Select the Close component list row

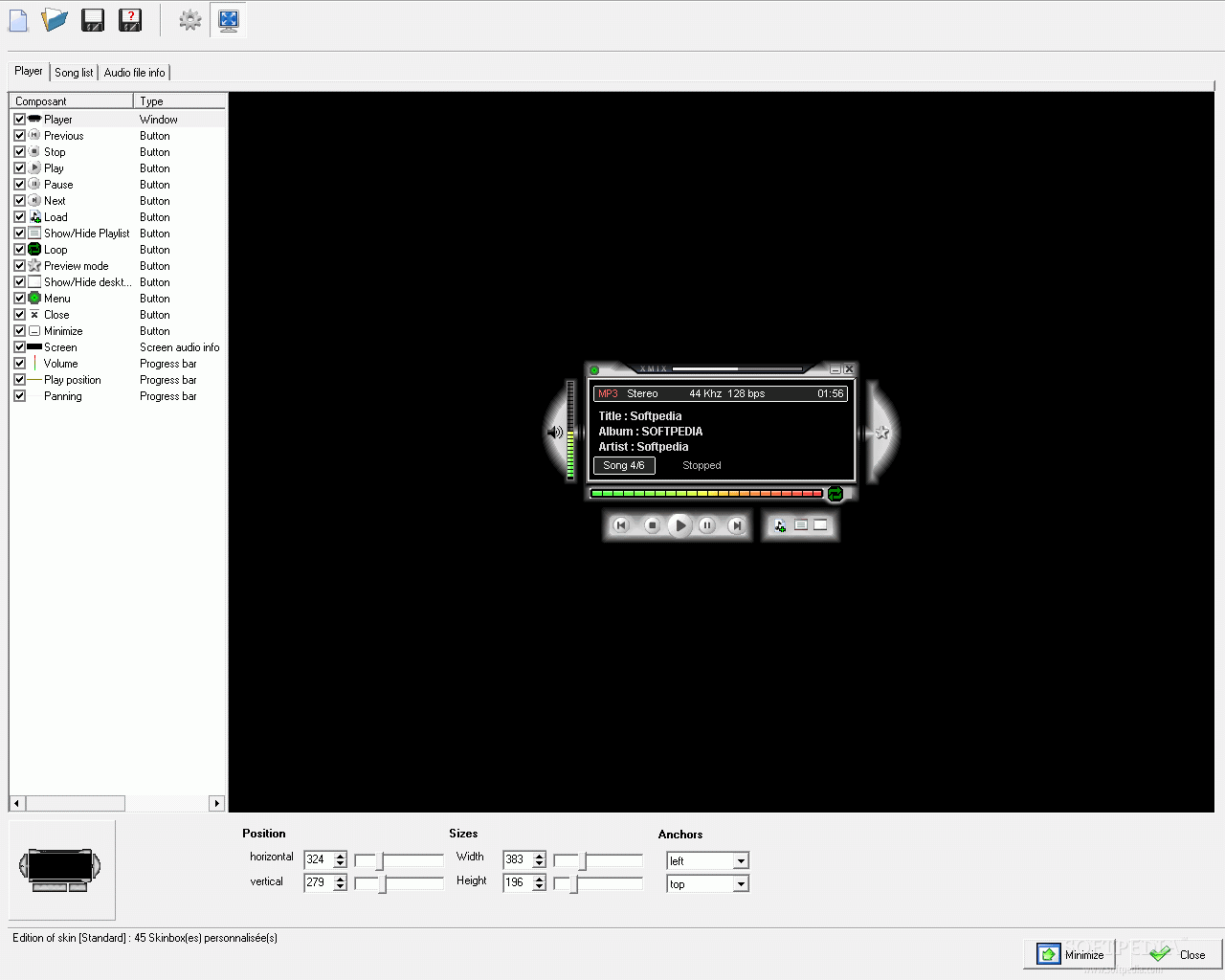[x=118, y=315]
